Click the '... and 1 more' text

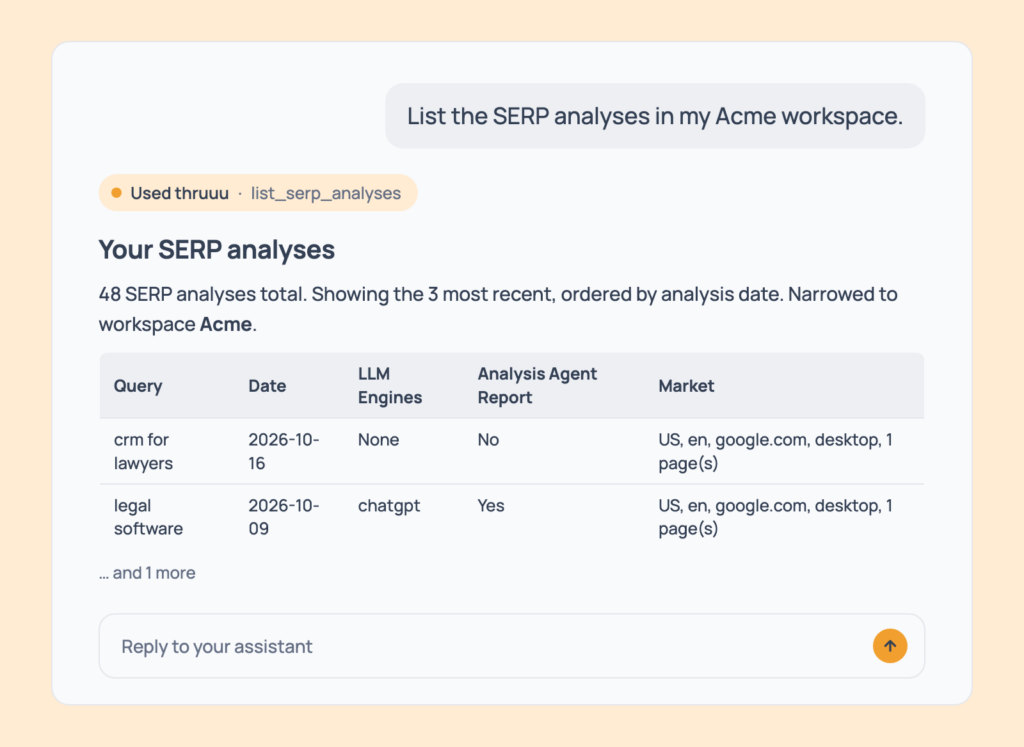[147, 573]
